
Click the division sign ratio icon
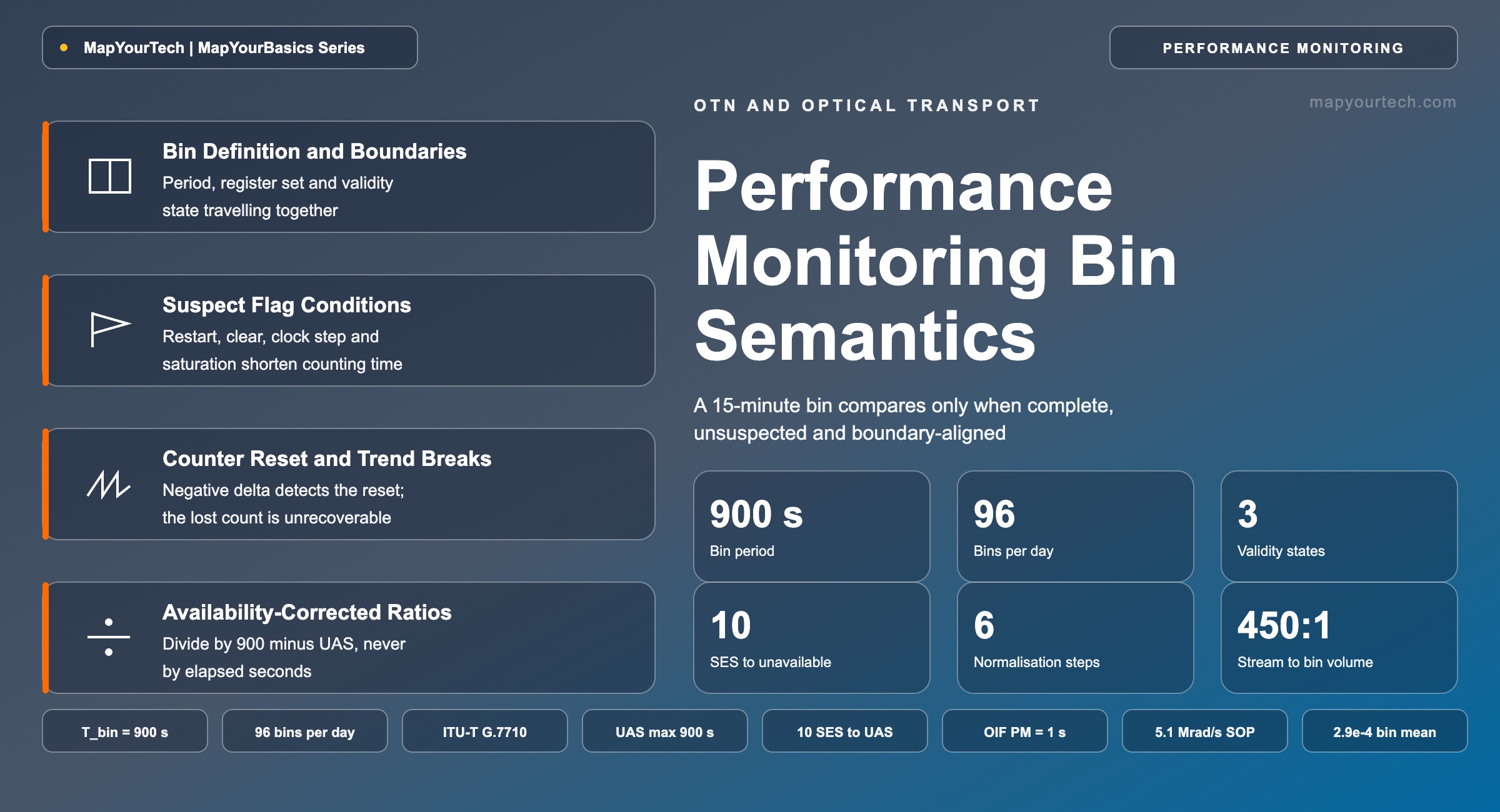(109, 637)
